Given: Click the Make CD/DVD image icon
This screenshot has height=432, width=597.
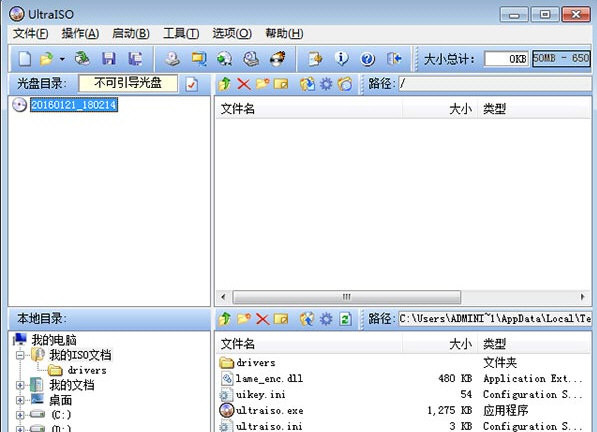Looking at the screenshot, I should click(x=172, y=59).
